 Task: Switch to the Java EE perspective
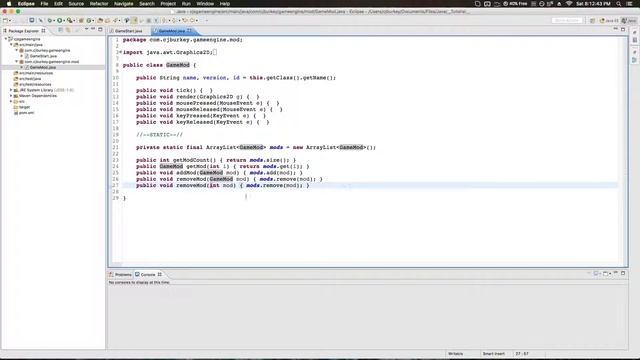[x=609, y=20]
